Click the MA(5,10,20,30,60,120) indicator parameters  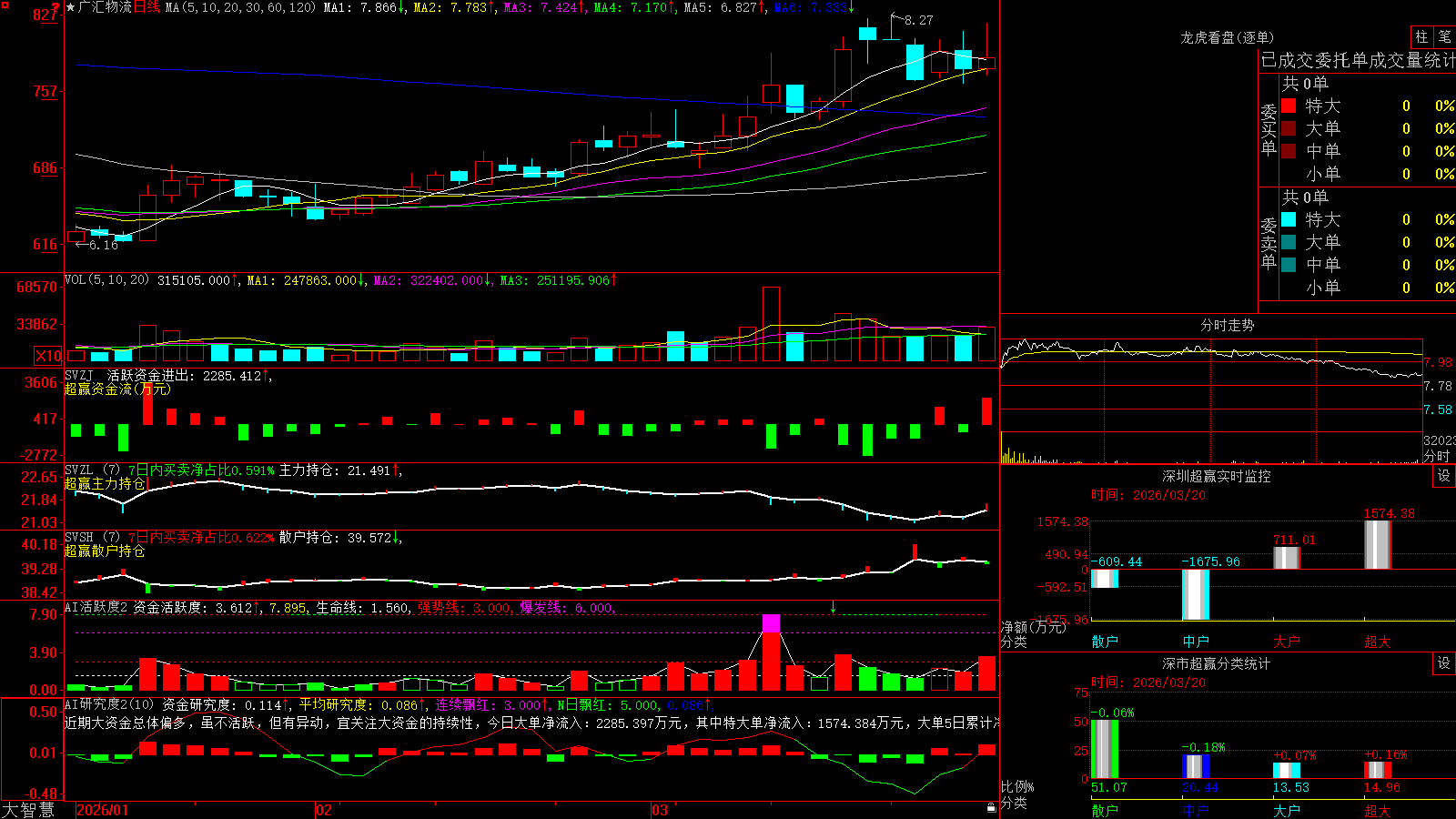click(x=240, y=7)
